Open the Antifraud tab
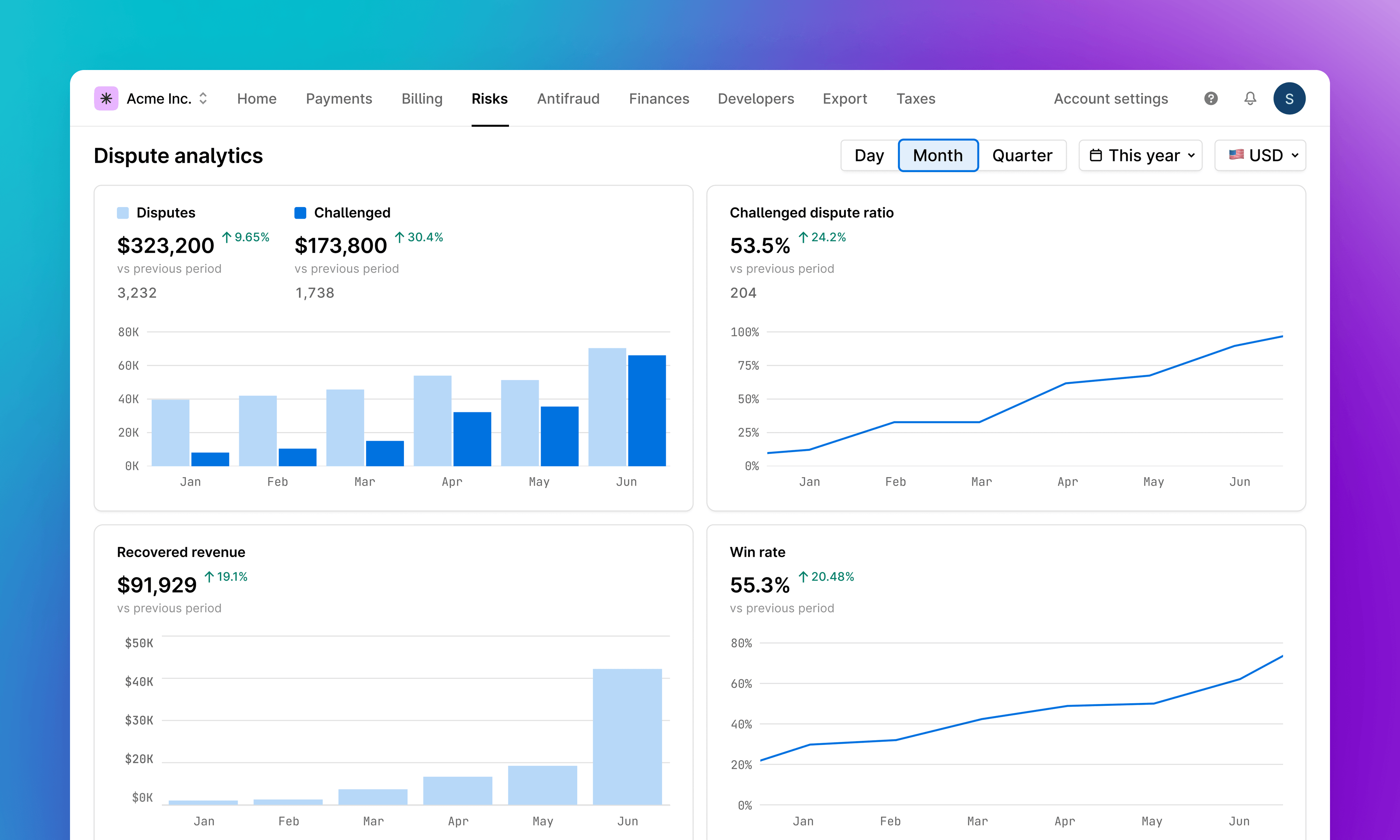The width and height of the screenshot is (1400, 840). tap(568, 98)
